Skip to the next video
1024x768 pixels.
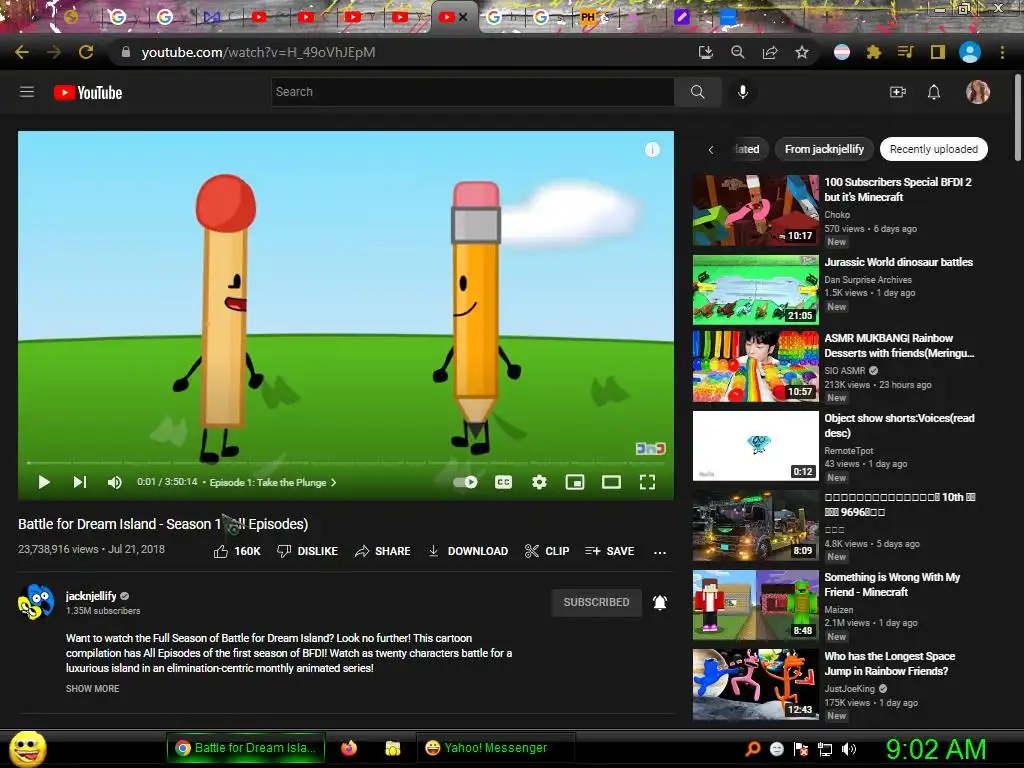click(80, 482)
